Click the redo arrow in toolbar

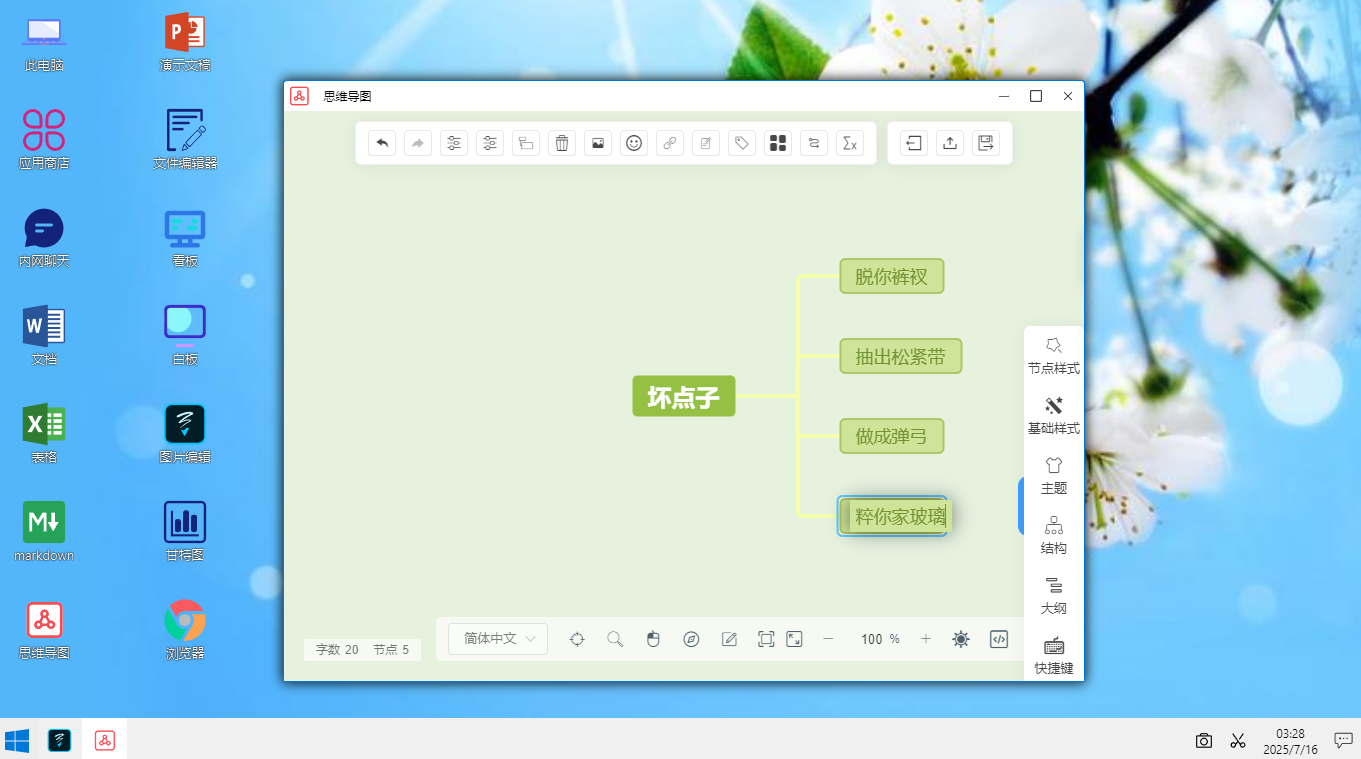pos(418,143)
